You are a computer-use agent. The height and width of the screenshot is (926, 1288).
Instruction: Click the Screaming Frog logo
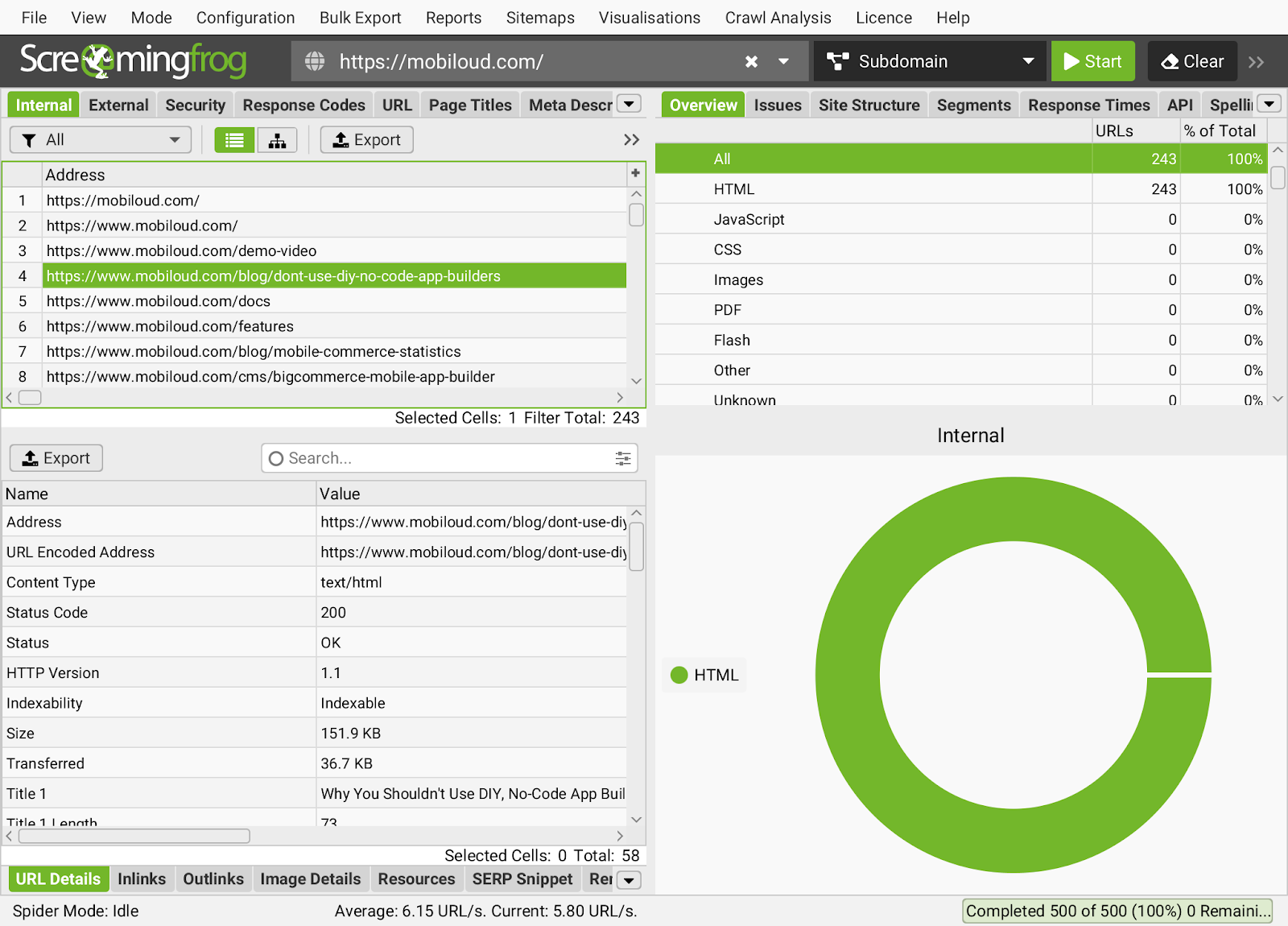pyautogui.click(x=133, y=60)
